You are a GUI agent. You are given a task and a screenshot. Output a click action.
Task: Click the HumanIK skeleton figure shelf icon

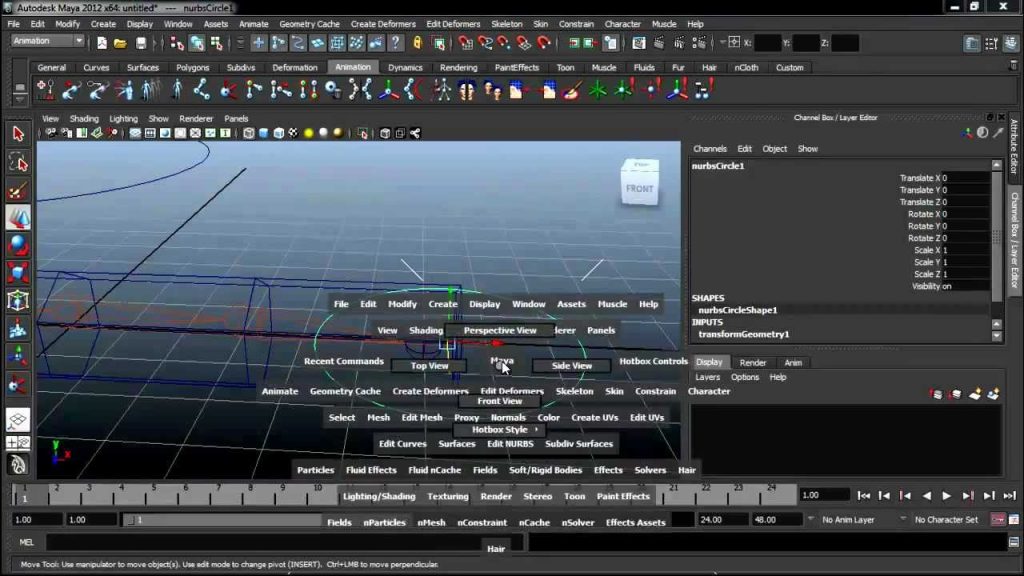pyautogui.click(x=441, y=90)
